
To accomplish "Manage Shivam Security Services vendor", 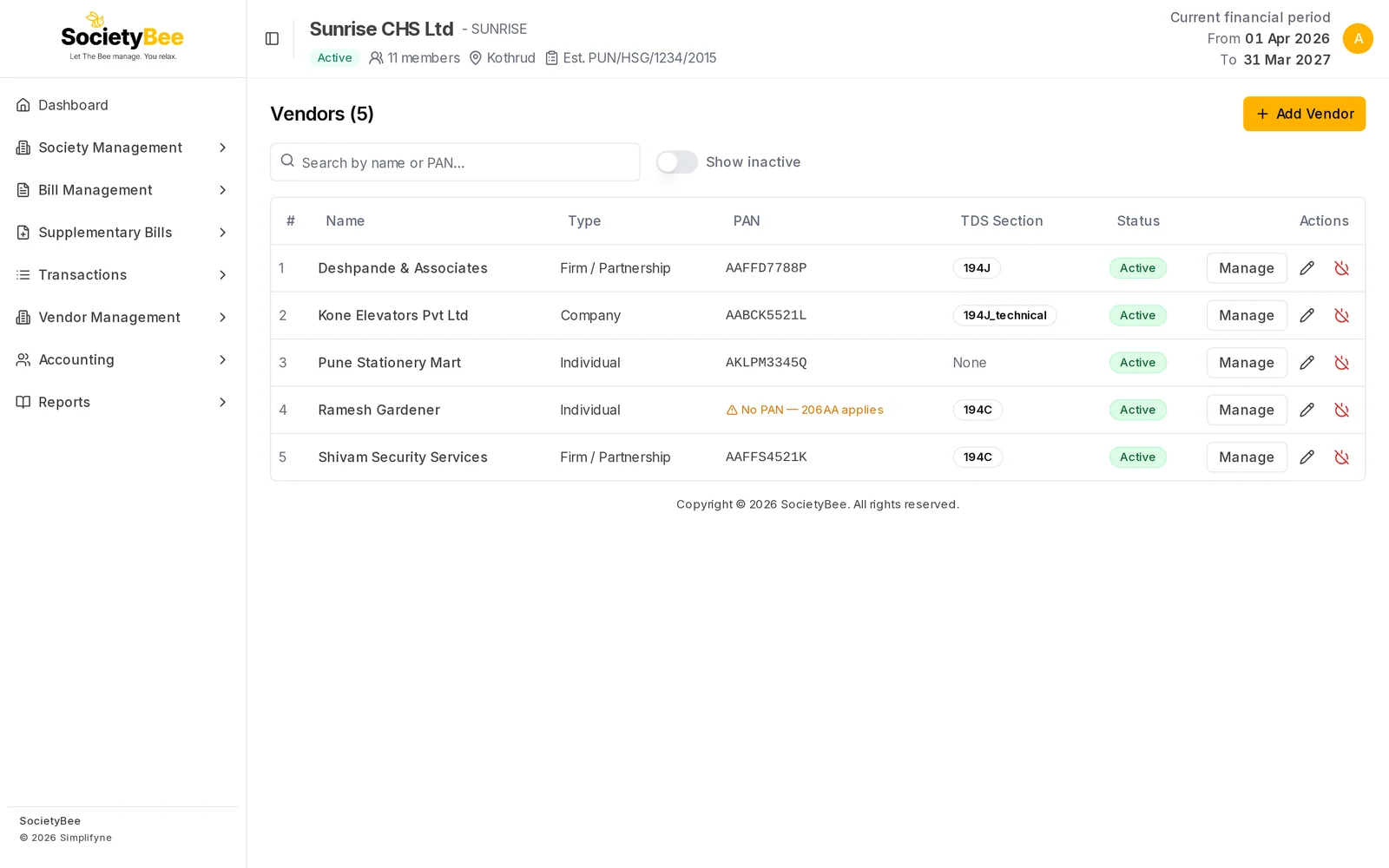I will click(1247, 457).
